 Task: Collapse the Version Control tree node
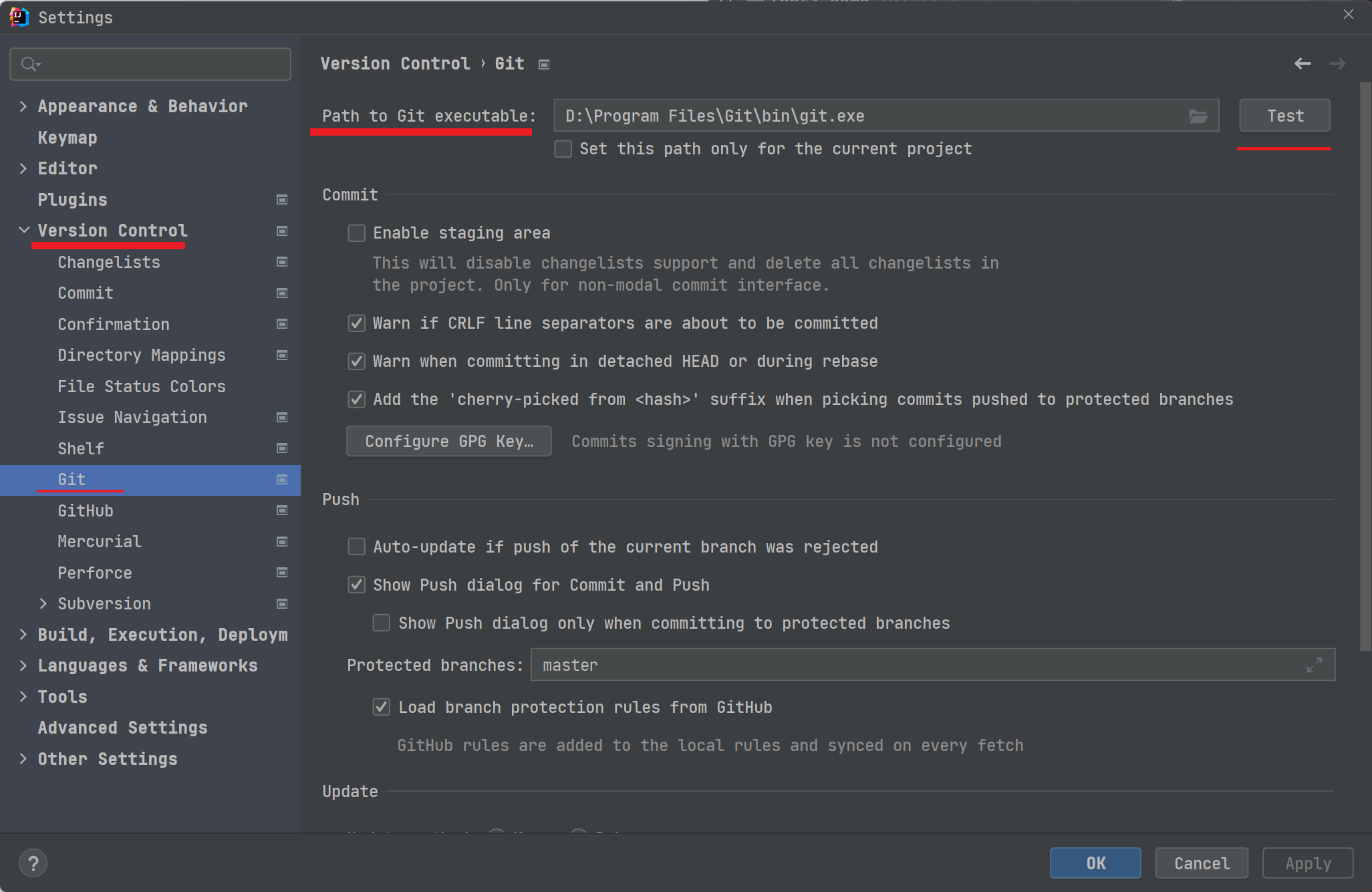pyautogui.click(x=23, y=231)
